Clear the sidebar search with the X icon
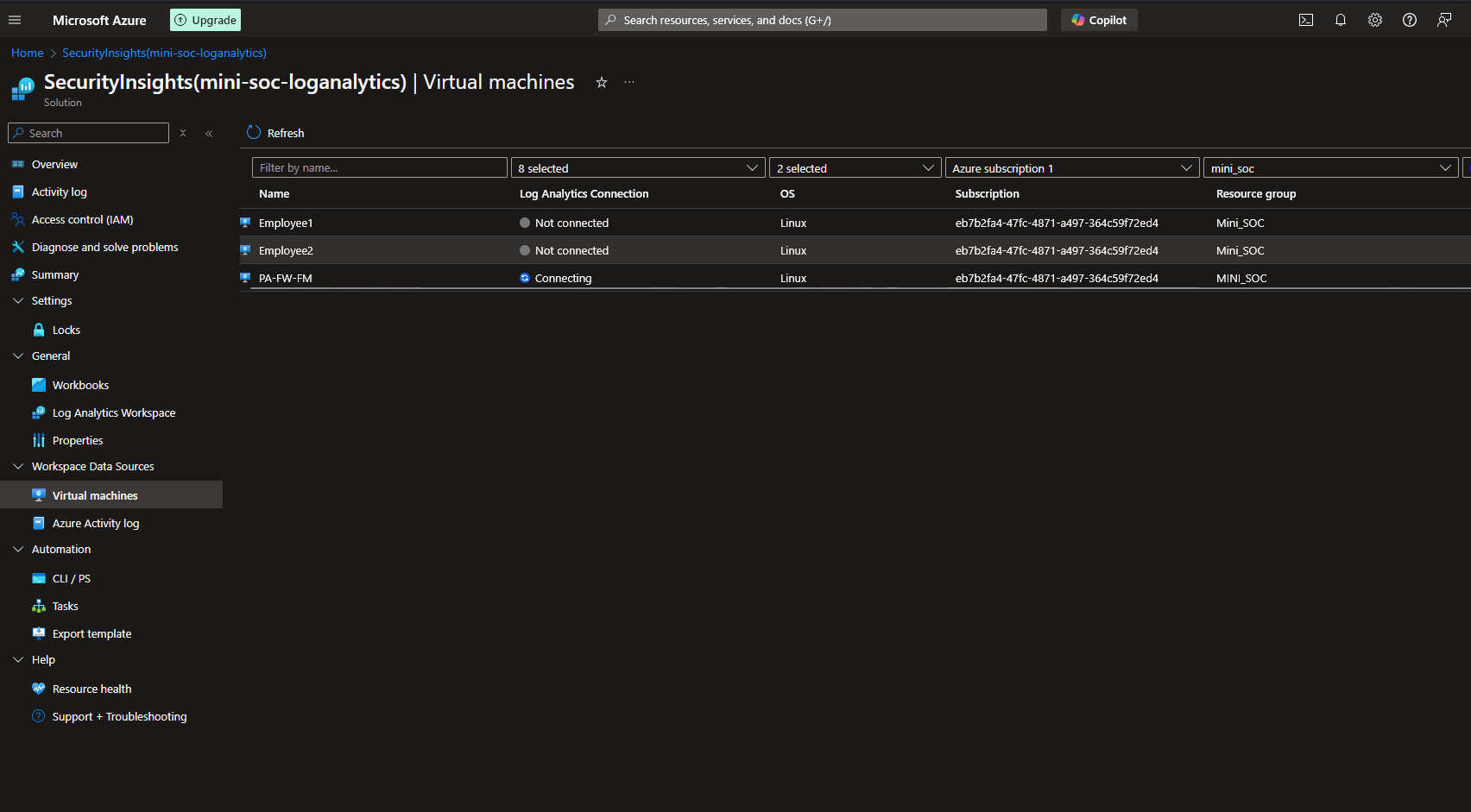Image resolution: width=1471 pixels, height=812 pixels. [183, 133]
